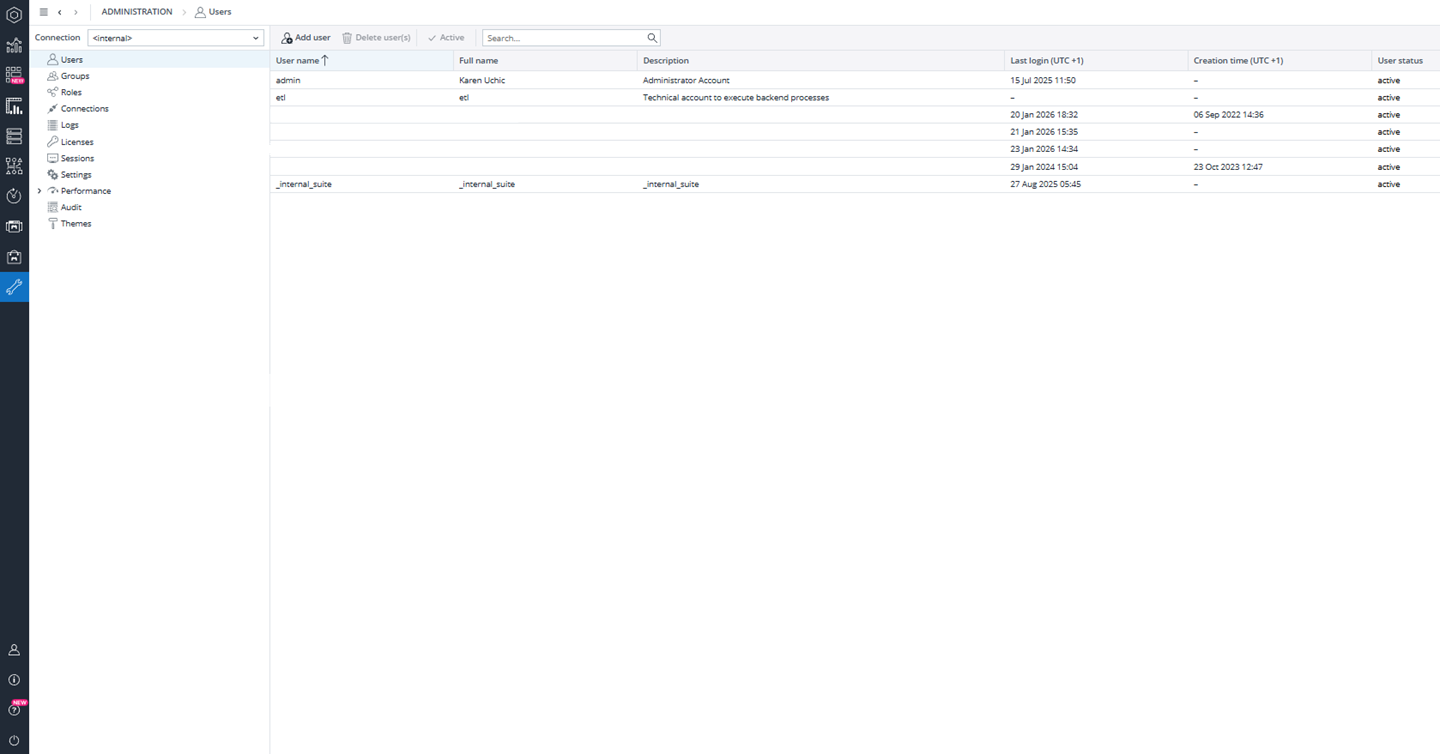Screen dimensions: 1440x754
Task: Open the Connection dropdown
Action: pos(176,38)
